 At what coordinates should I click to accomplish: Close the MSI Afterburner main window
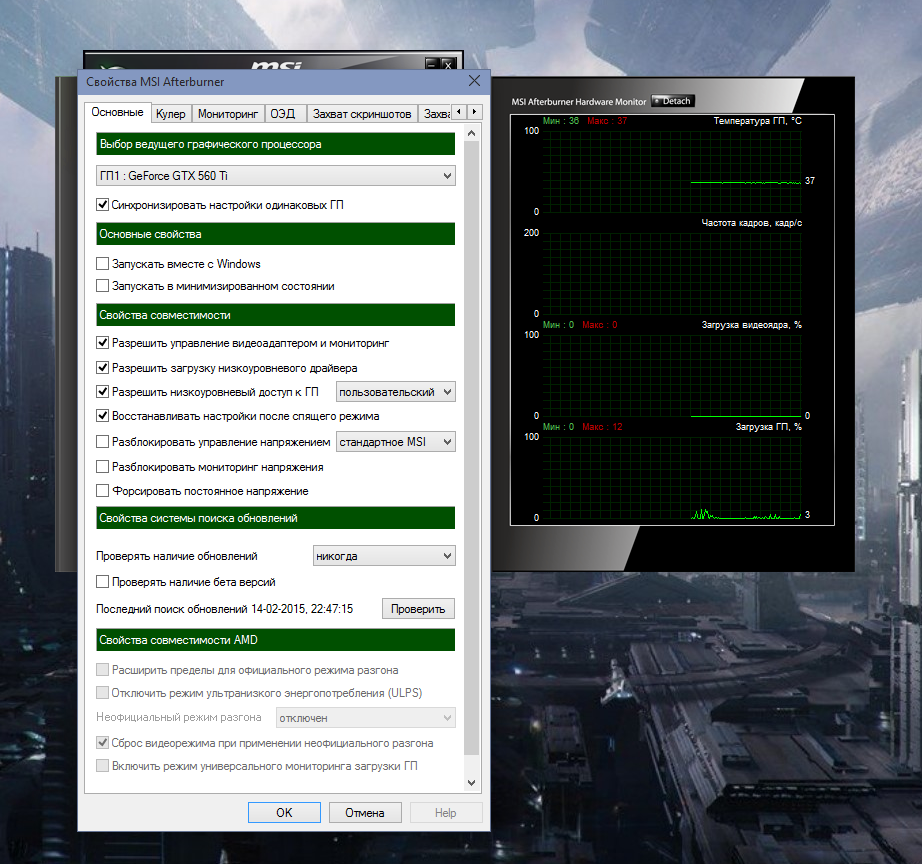[448, 64]
